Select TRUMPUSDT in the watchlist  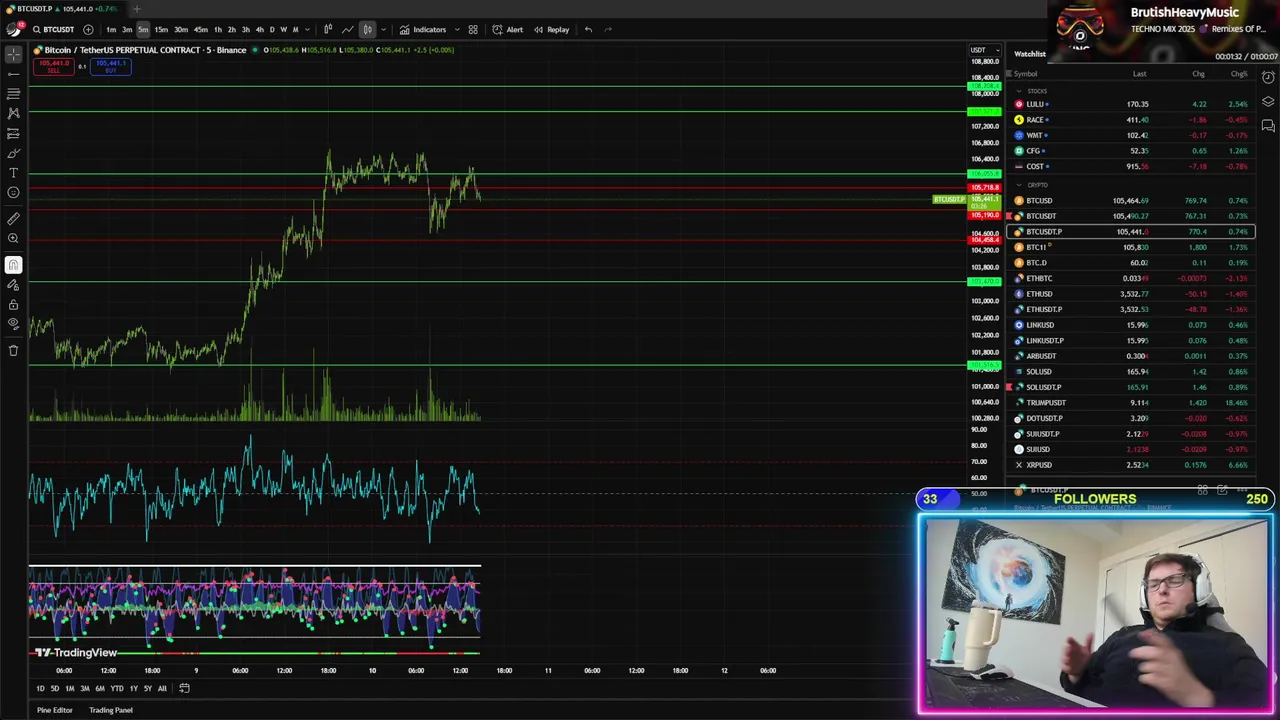coord(1131,402)
